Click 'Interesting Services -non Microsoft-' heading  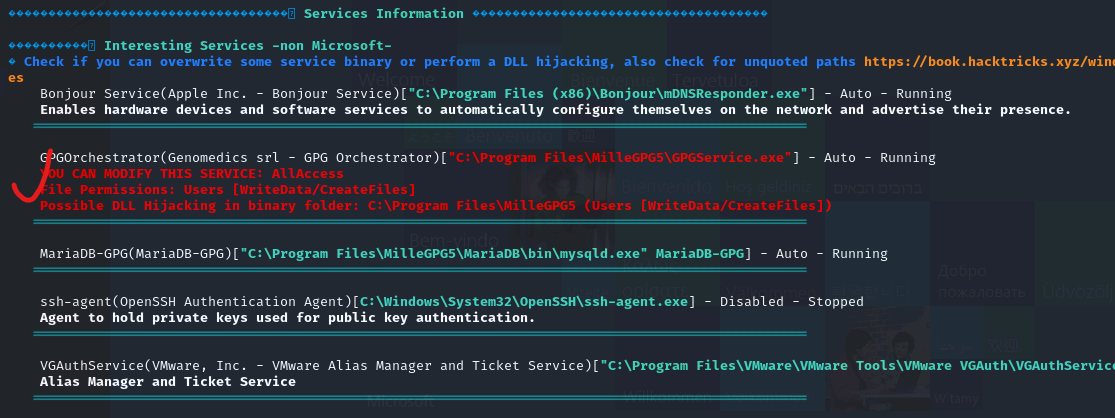click(x=247, y=45)
